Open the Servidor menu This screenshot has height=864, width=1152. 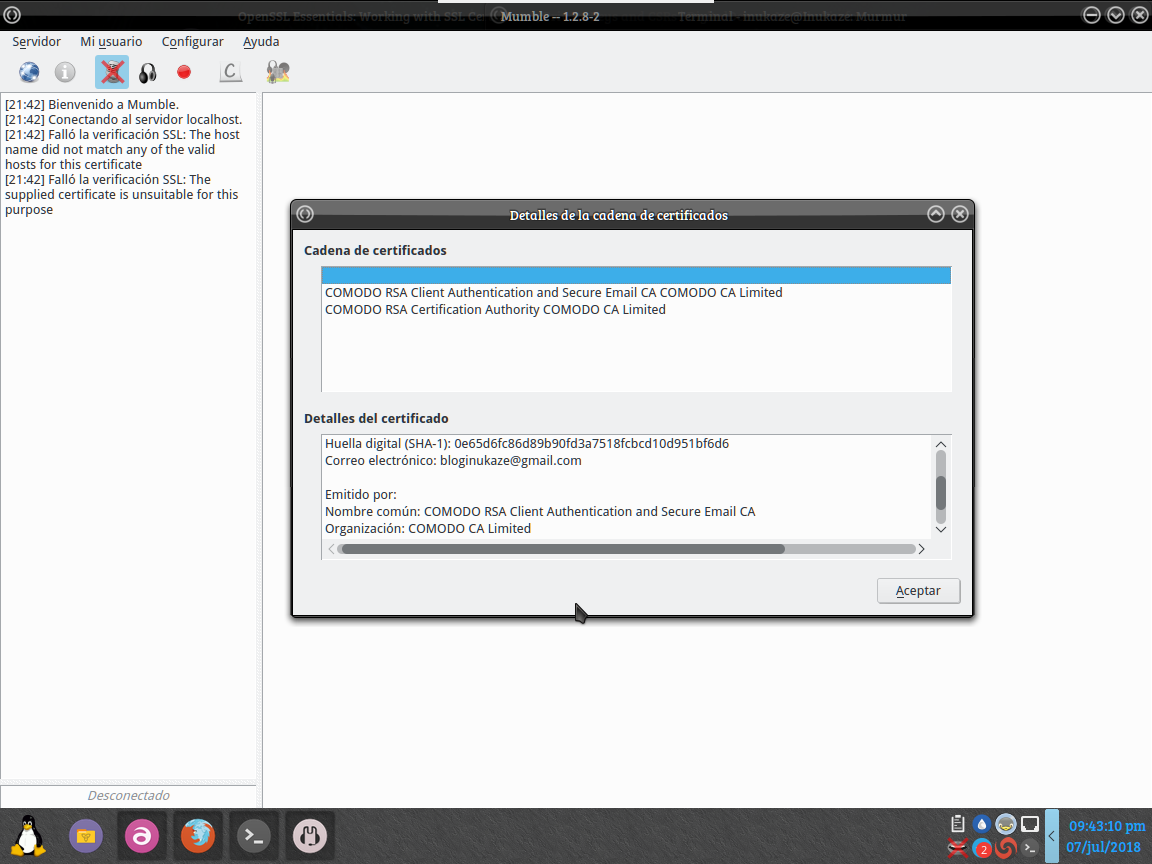pos(36,42)
